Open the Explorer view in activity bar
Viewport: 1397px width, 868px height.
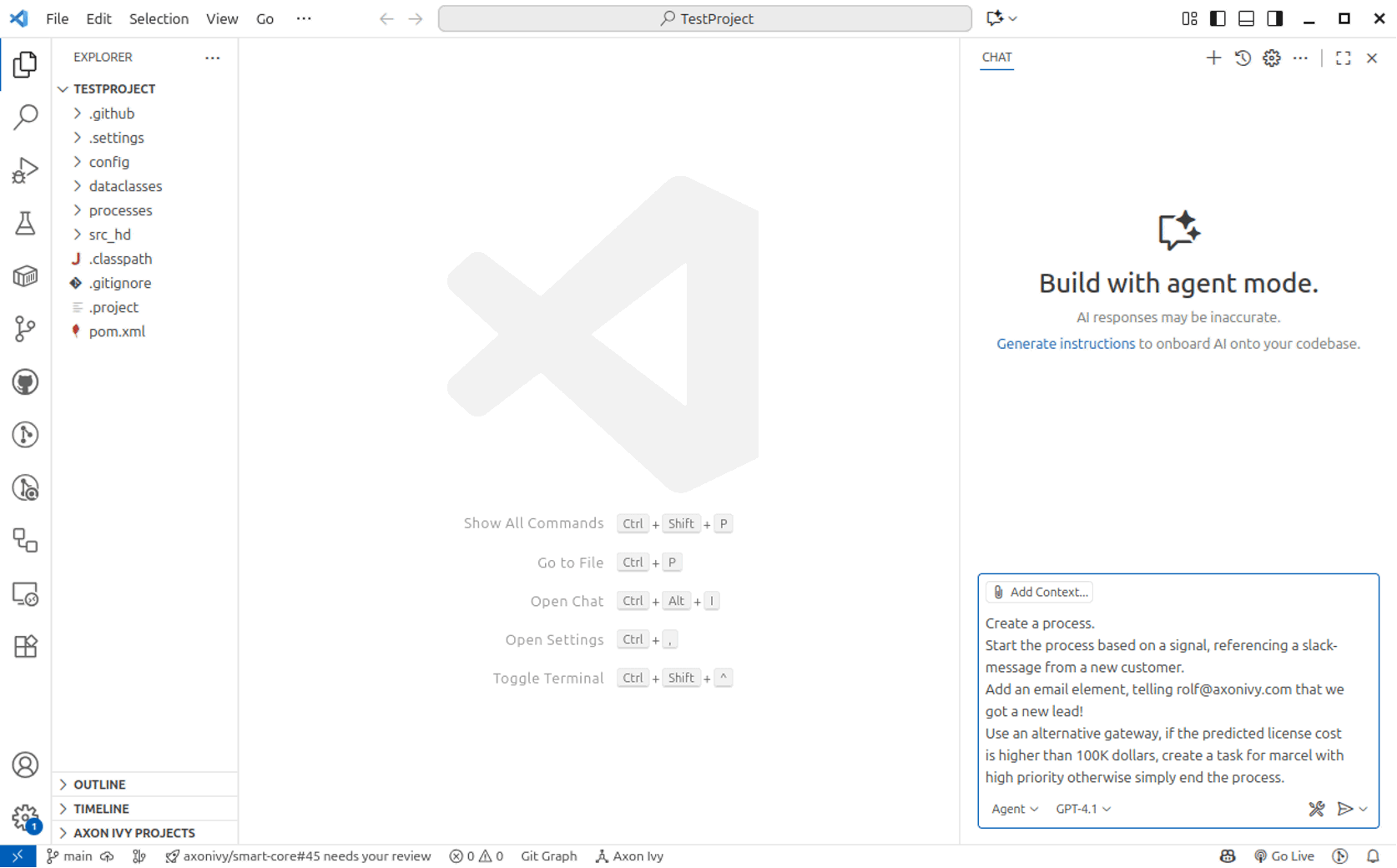pyautogui.click(x=25, y=64)
